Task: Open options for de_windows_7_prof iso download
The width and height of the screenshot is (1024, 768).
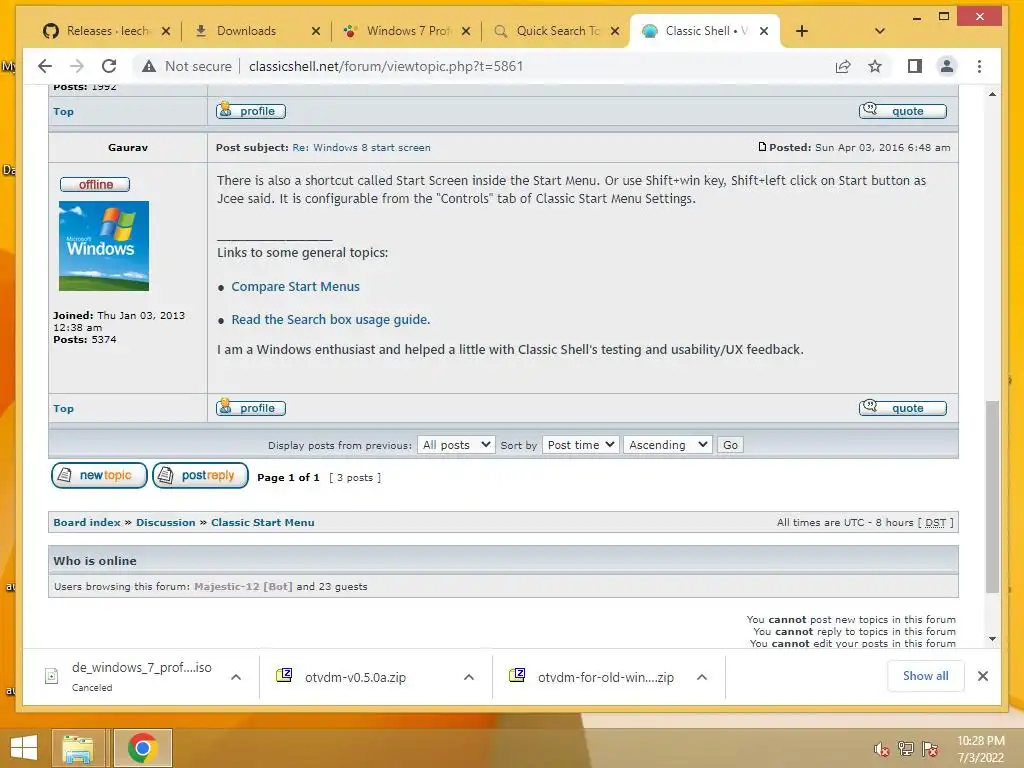Action: point(236,677)
